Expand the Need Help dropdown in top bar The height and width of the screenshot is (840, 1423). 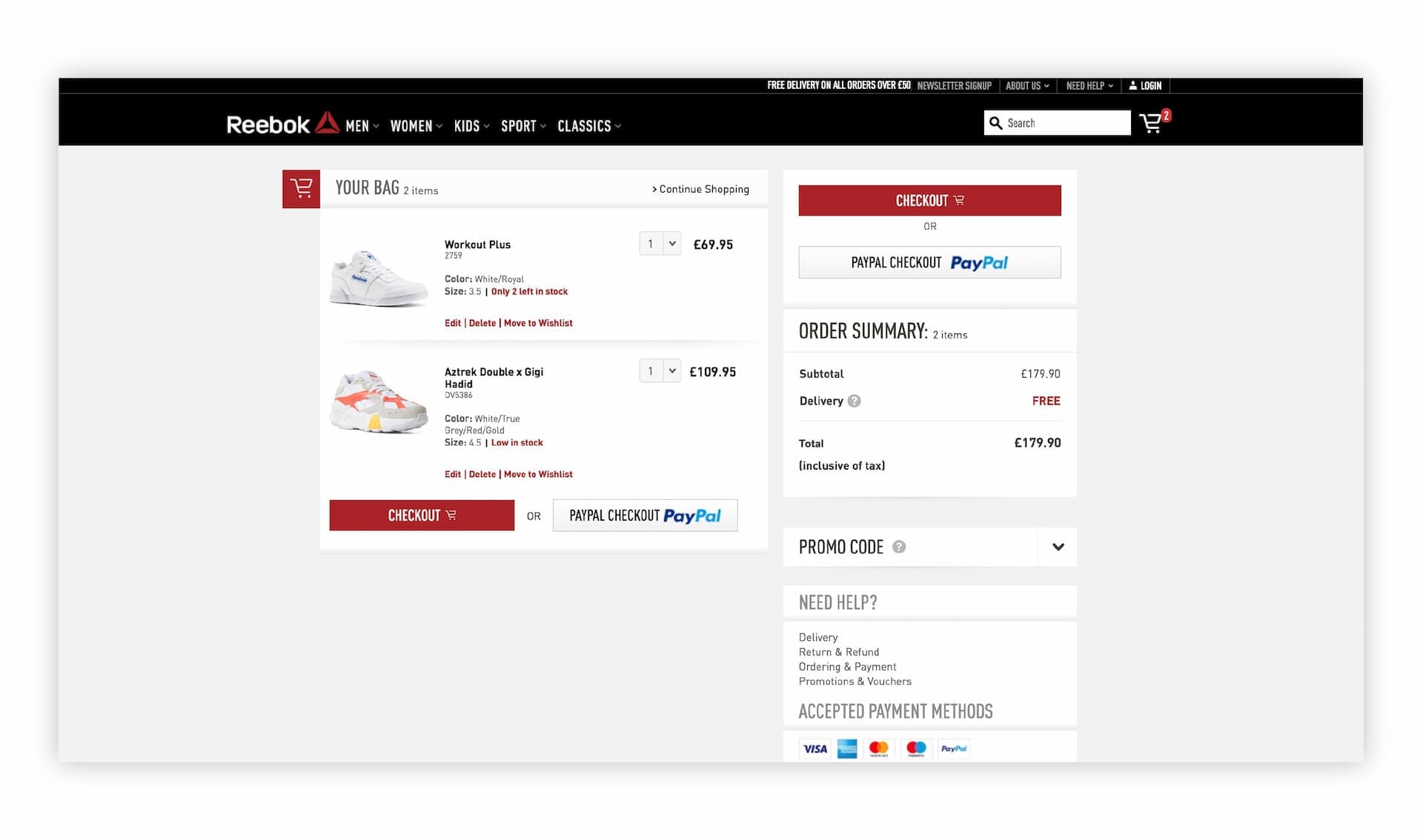pos(1089,86)
